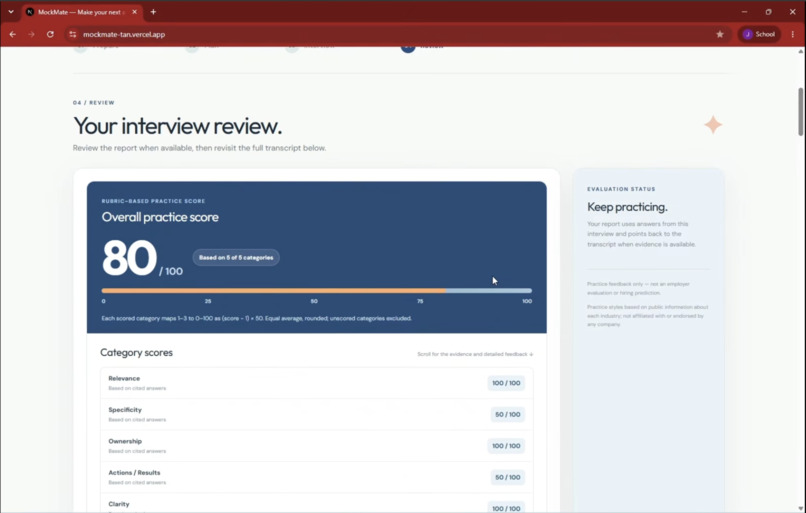This screenshot has width=806, height=513.
Task: Click the 'Keep practicing.' status heading
Action: [627, 207]
